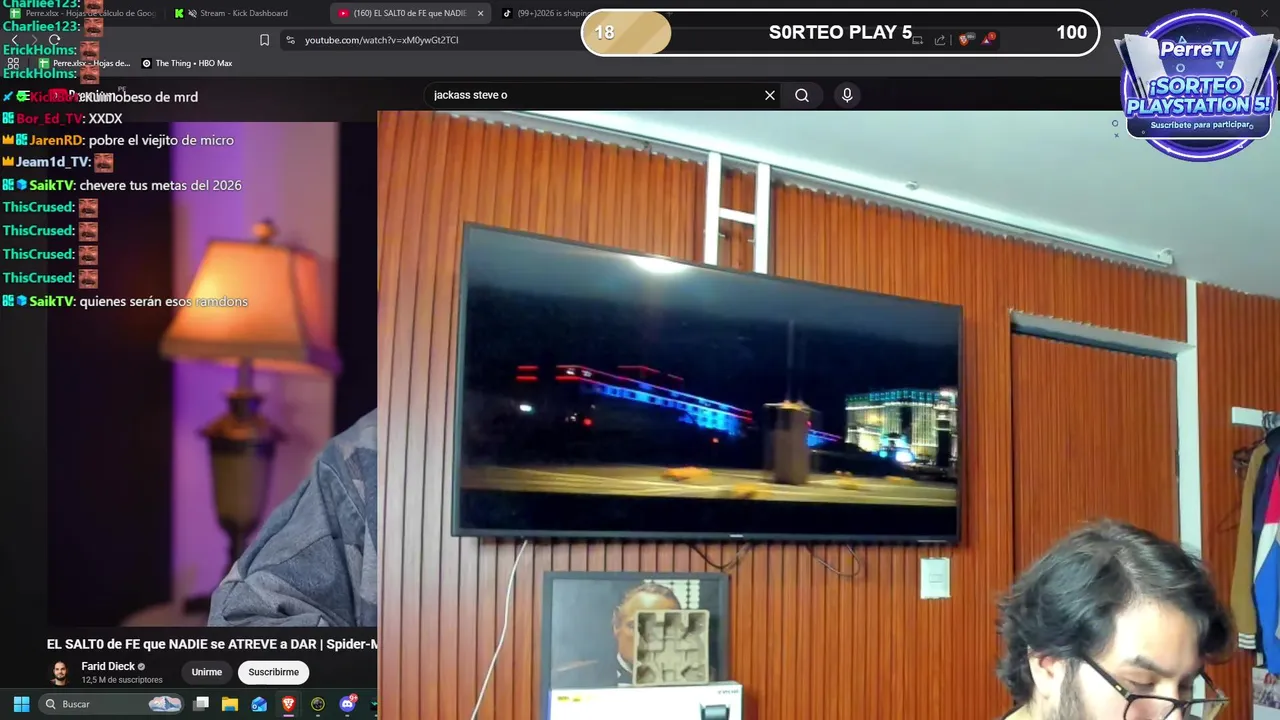Screen dimensions: 1280x720
Task: Click JarenRD chat message pobre el viejito
Action: click(118, 140)
